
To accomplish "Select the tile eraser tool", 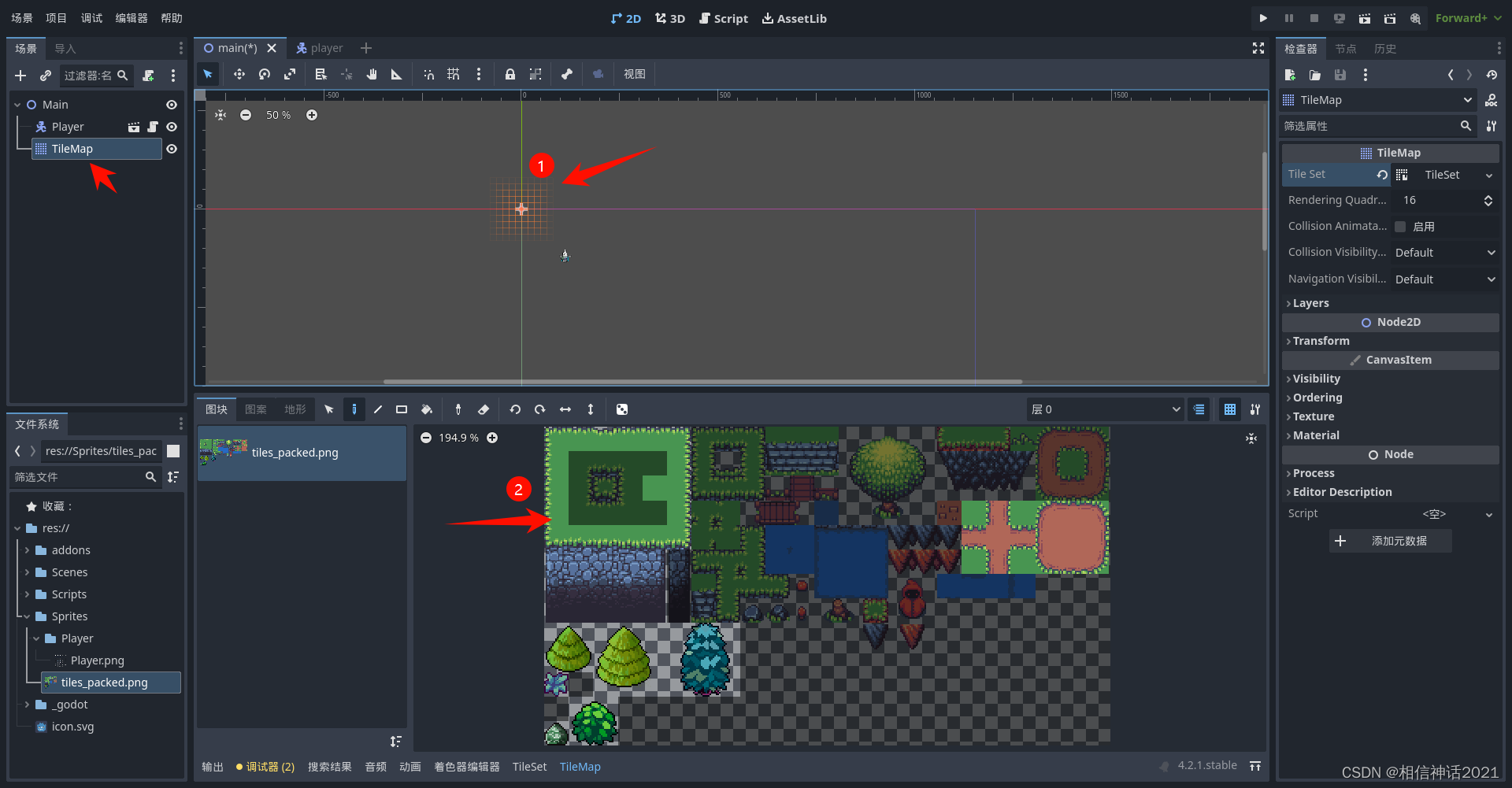I will pos(484,409).
